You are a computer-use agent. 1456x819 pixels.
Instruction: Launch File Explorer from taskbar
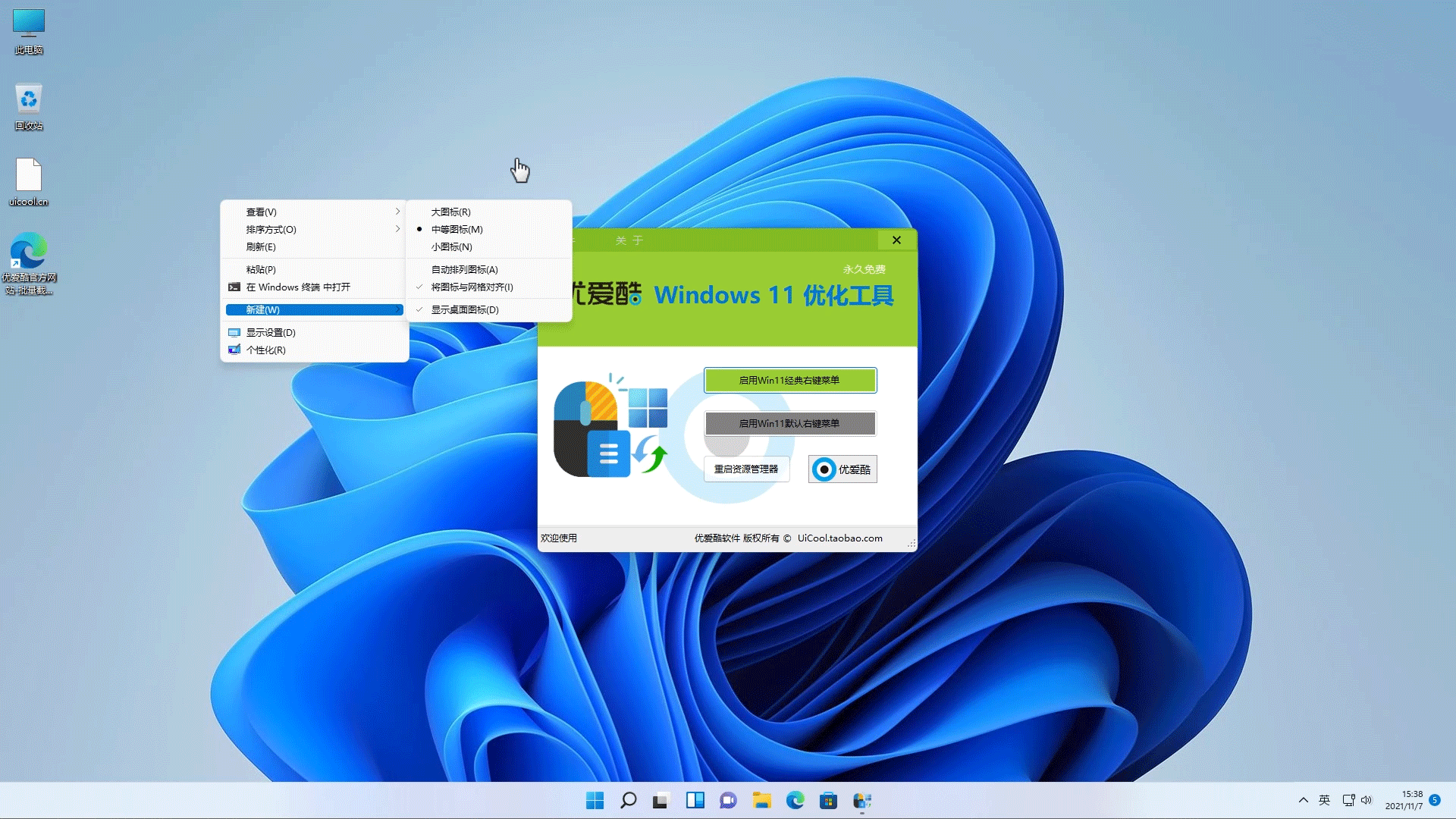click(x=761, y=801)
